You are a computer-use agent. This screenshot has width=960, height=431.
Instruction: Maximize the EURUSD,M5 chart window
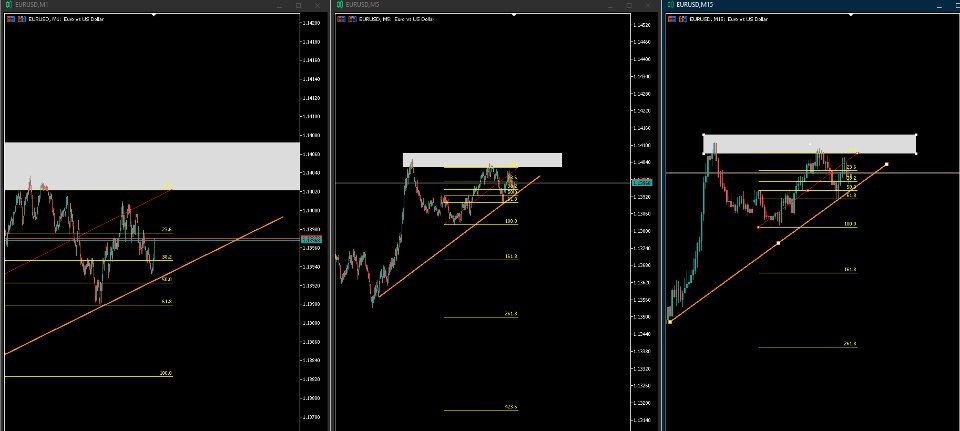coord(629,6)
